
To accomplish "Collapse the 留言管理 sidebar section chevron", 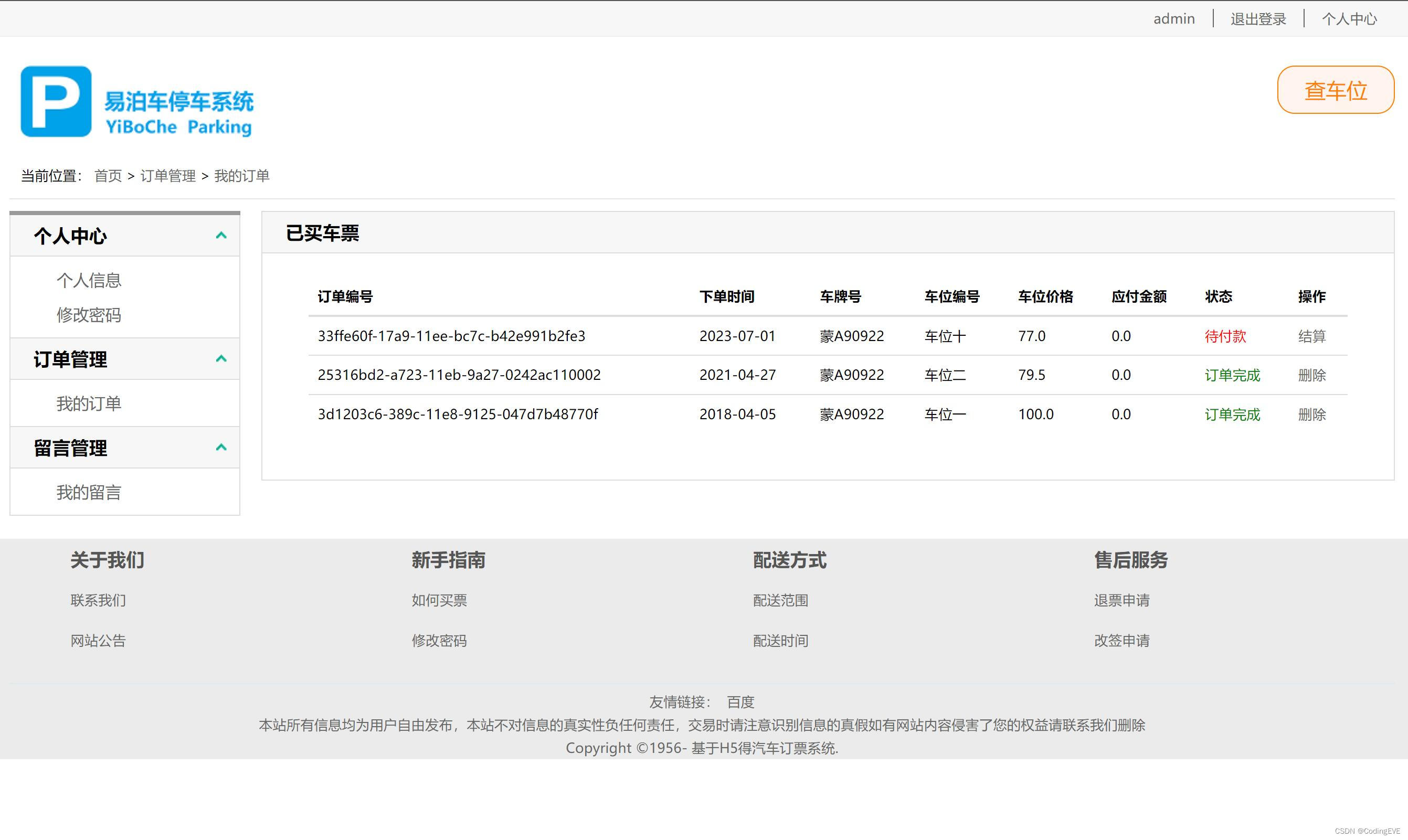I will coord(221,448).
